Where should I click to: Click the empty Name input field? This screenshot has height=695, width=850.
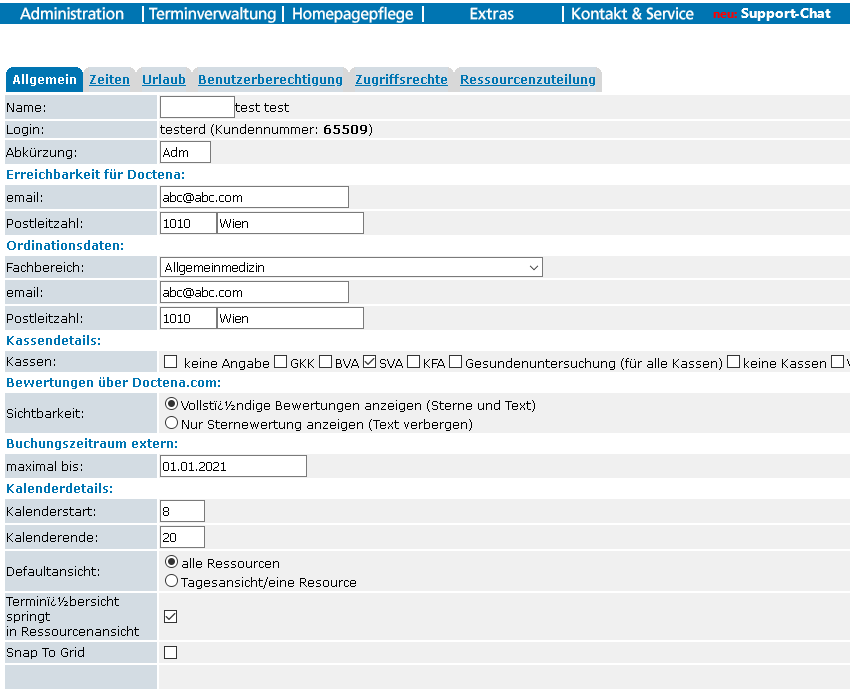coord(197,107)
